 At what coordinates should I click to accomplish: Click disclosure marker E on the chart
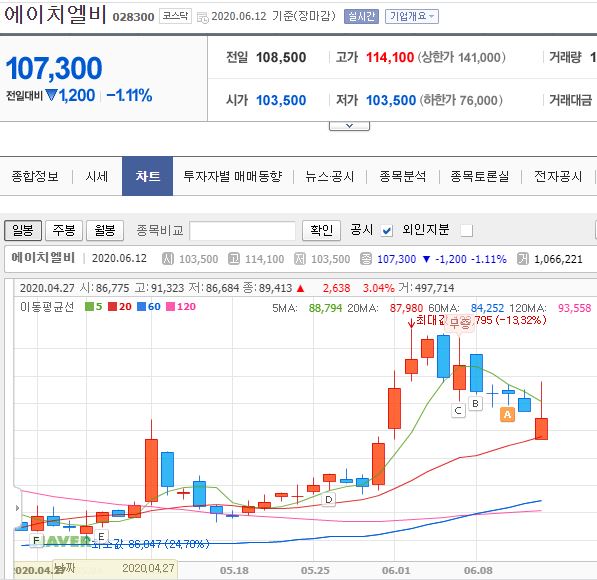tap(101, 536)
